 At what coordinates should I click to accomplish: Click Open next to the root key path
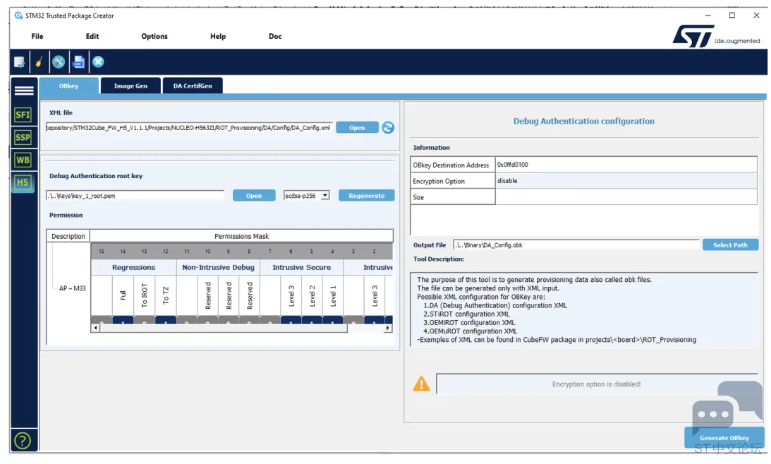[254, 196]
